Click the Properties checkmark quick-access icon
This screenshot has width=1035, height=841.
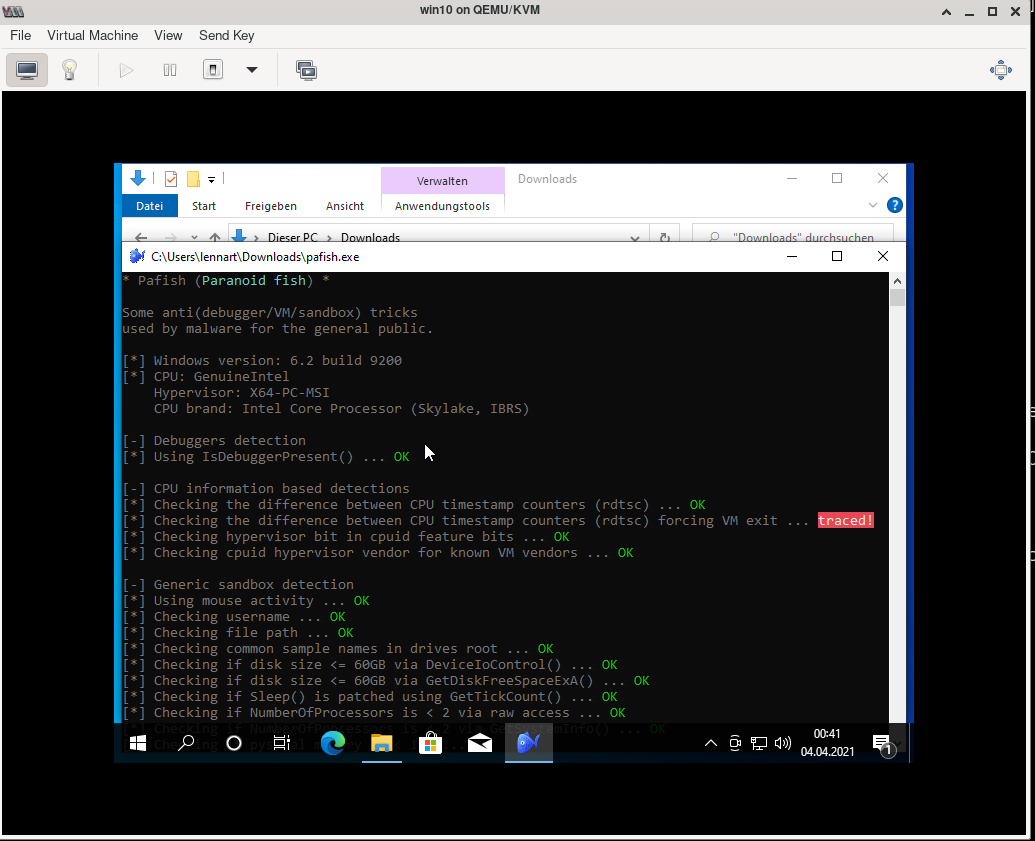170,179
